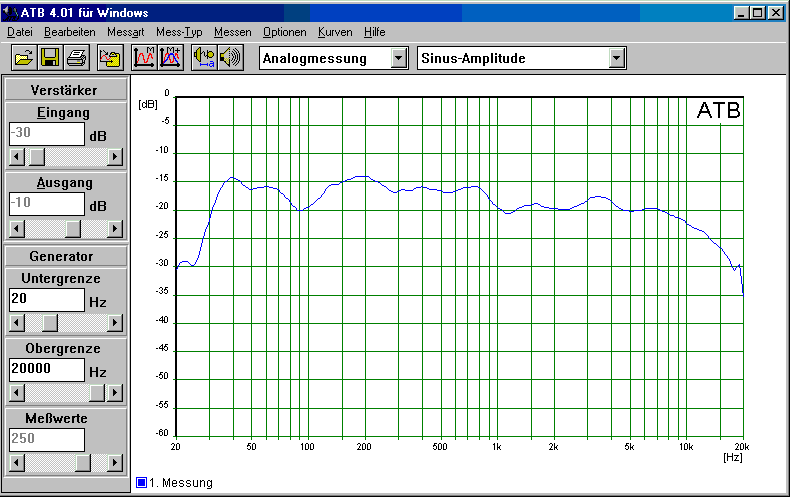Click the Untergrenze frequency input field
Image resolution: width=790 pixels, height=497 pixels.
46,299
